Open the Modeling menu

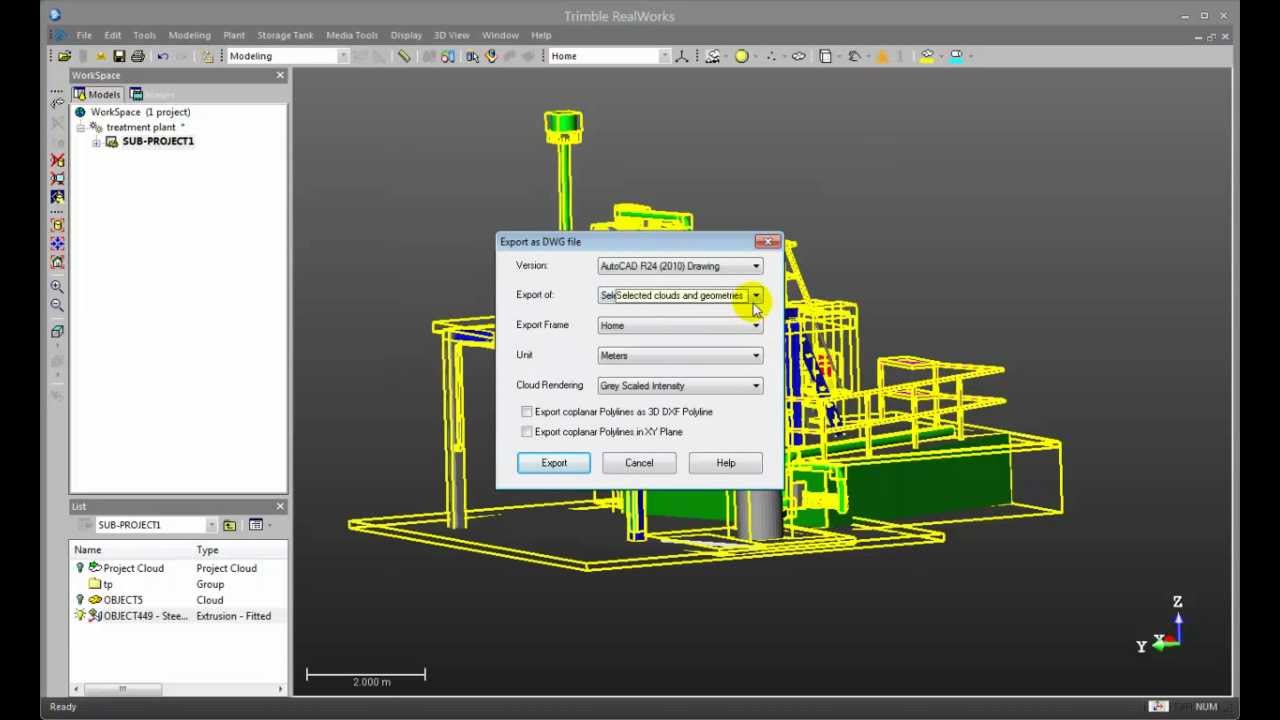(190, 35)
